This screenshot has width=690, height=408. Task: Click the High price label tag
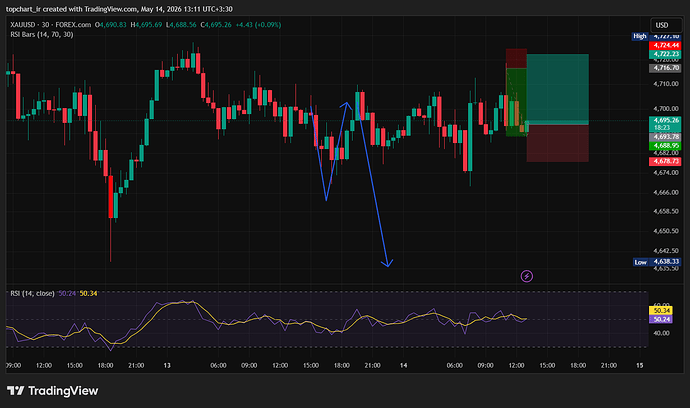tap(640, 36)
